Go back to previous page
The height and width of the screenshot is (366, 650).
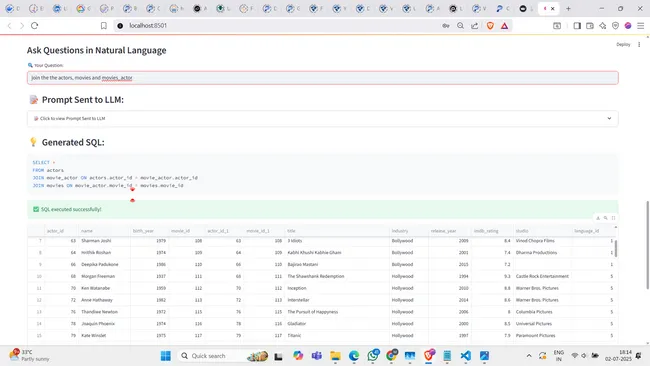[x=10, y=26]
